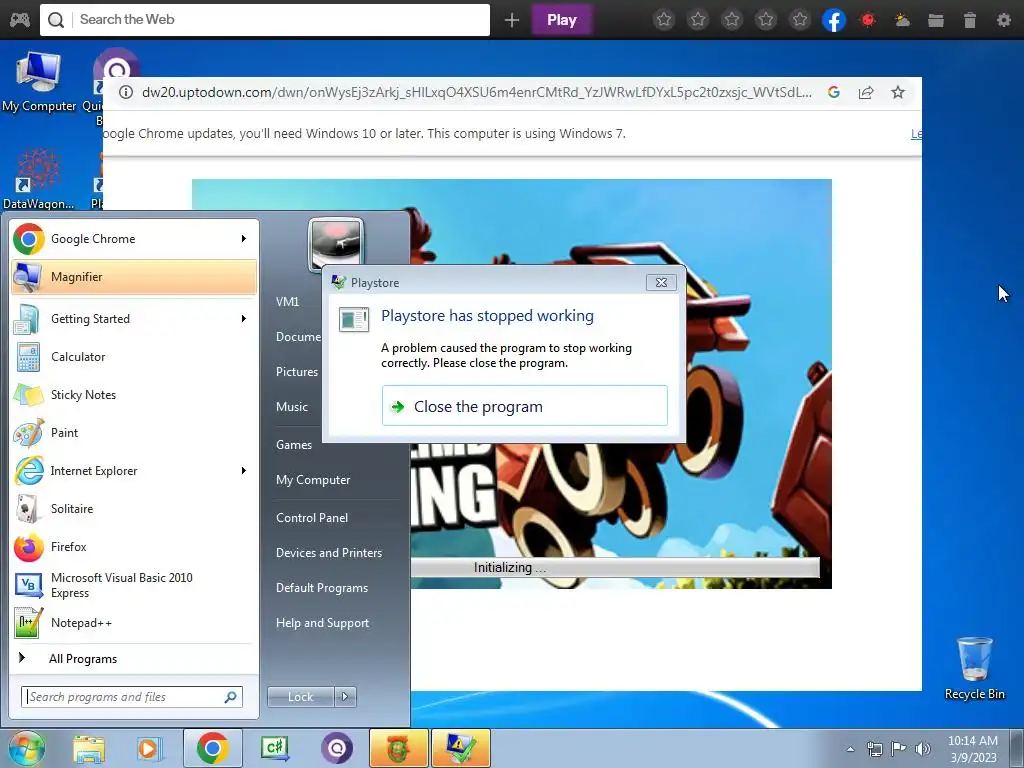
Task: Open the folder icon in top bar
Action: 936,20
